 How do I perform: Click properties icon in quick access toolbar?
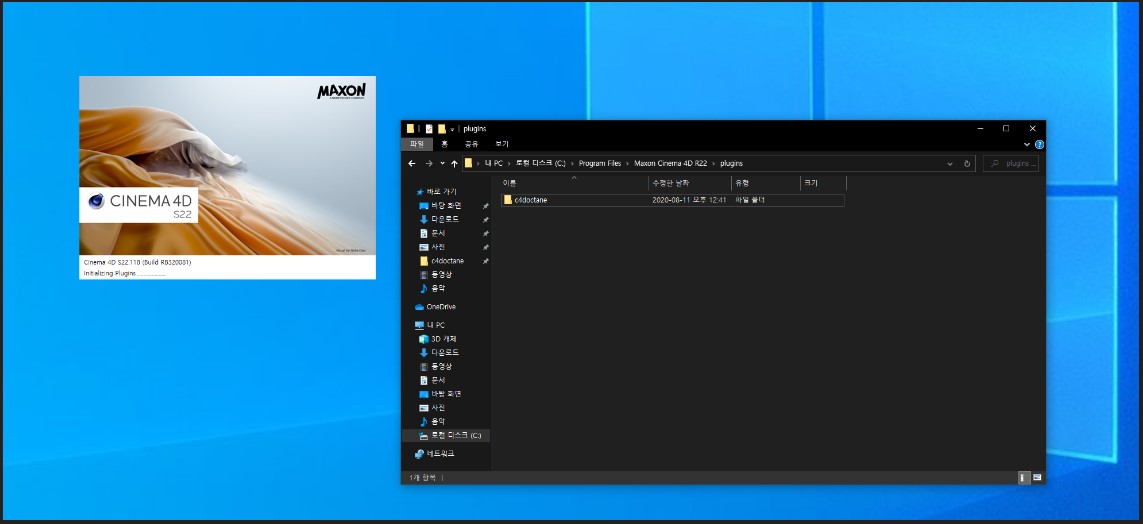[x=429, y=129]
